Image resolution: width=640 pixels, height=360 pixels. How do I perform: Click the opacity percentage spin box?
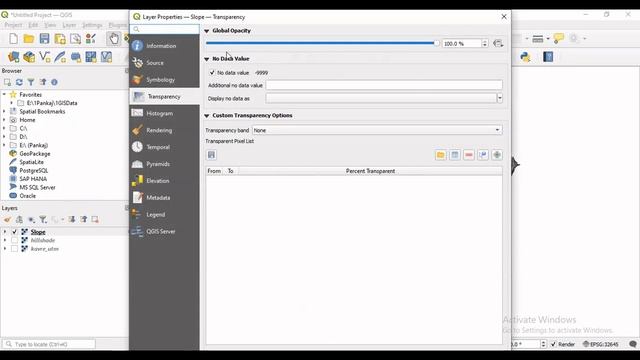465,43
